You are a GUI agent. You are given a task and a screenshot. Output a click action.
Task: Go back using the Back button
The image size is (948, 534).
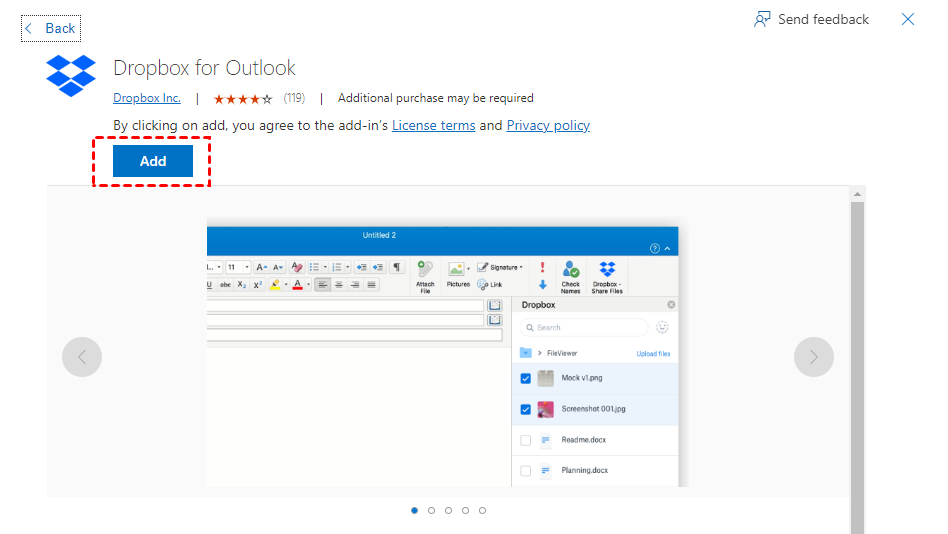click(51, 28)
